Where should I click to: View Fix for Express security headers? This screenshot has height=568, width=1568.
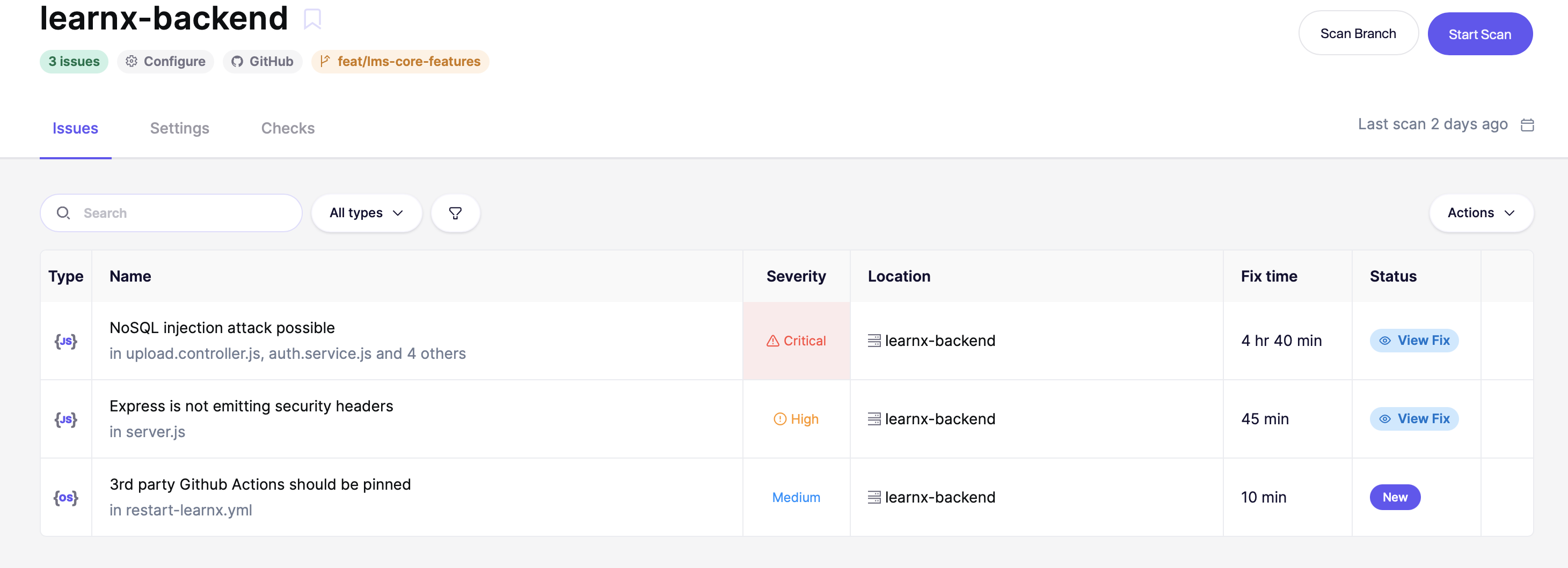pyautogui.click(x=1413, y=419)
